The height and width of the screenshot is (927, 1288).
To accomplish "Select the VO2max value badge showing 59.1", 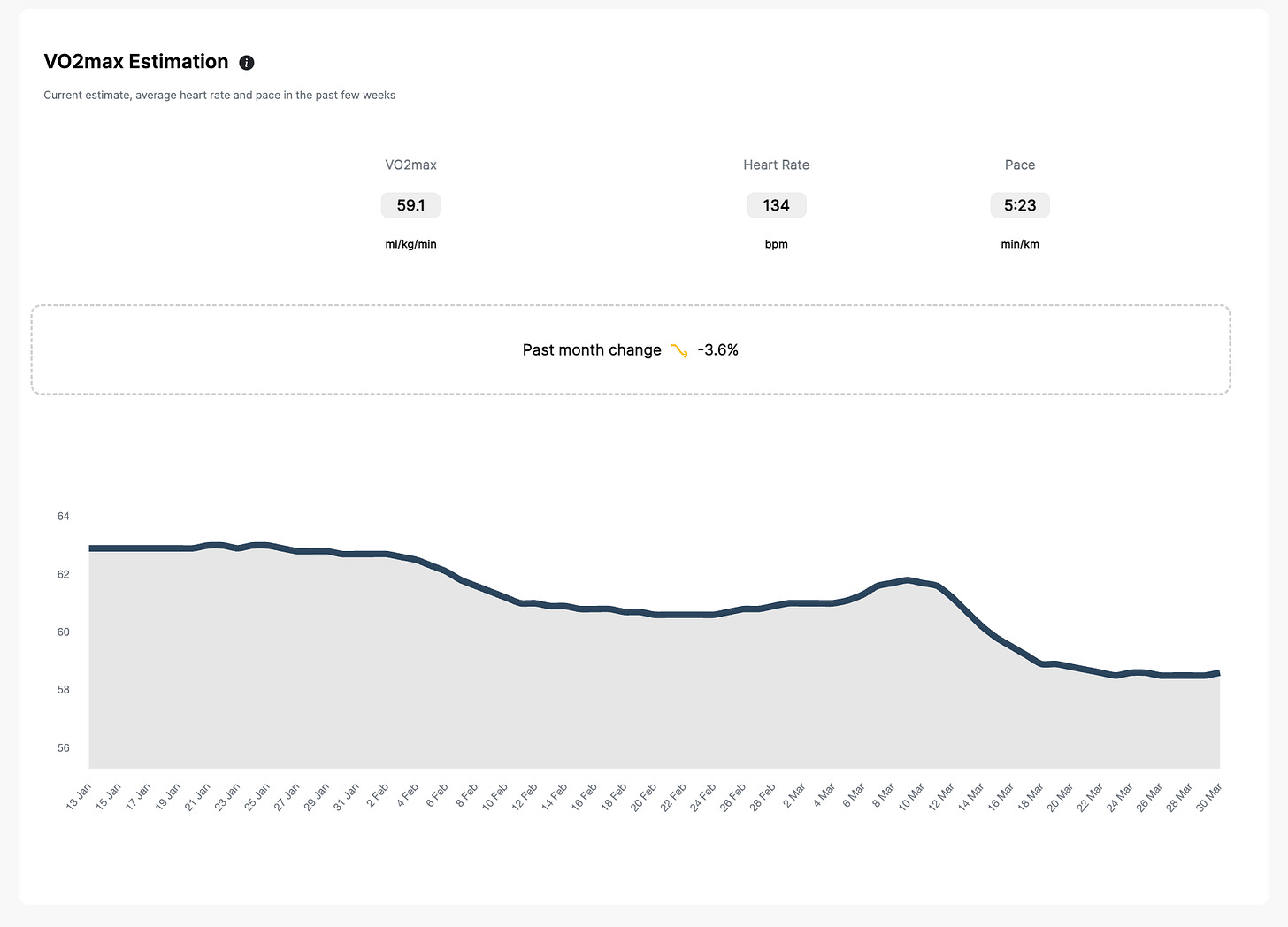I will click(410, 204).
